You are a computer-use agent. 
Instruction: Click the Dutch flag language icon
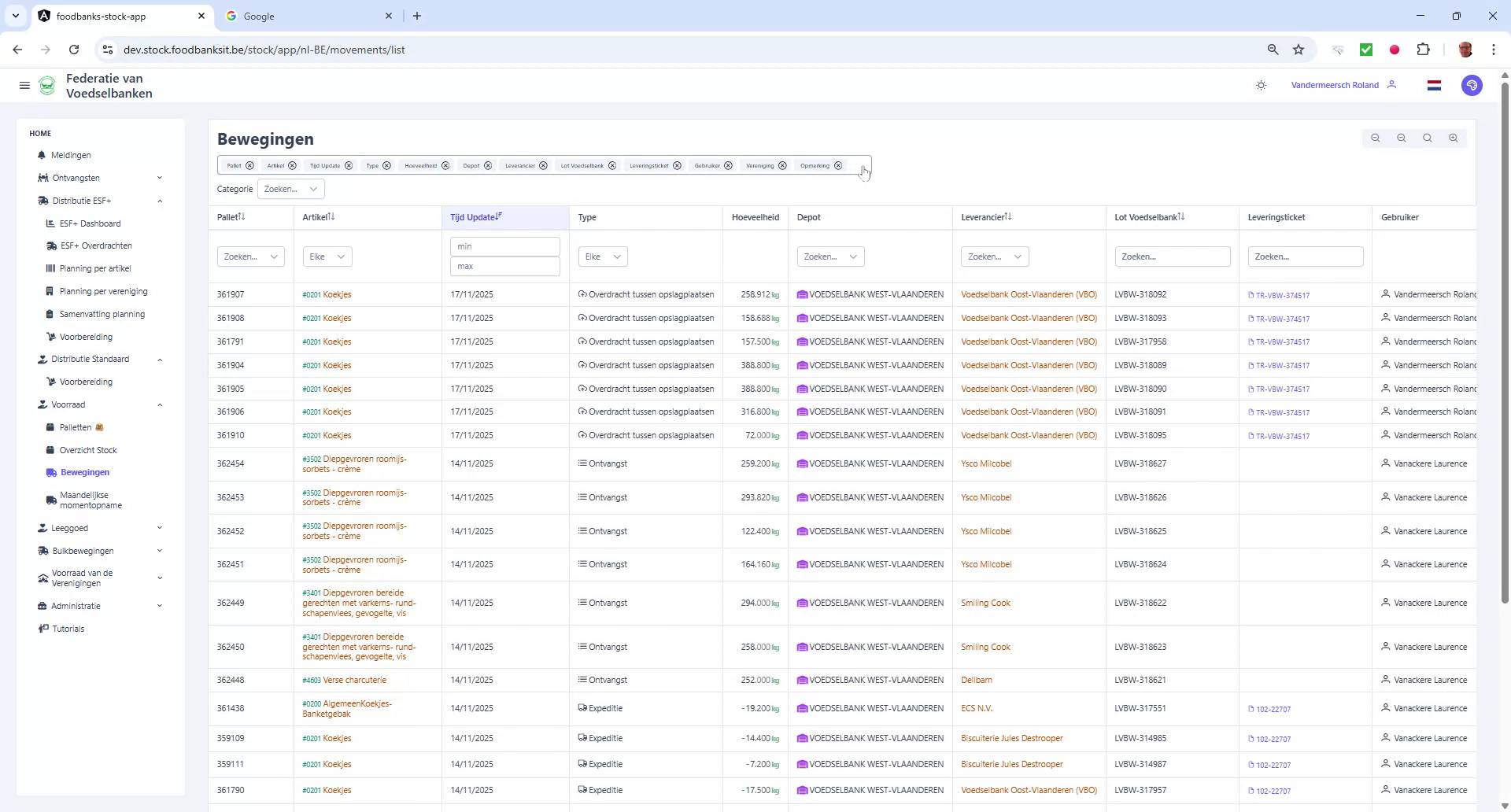click(1435, 85)
